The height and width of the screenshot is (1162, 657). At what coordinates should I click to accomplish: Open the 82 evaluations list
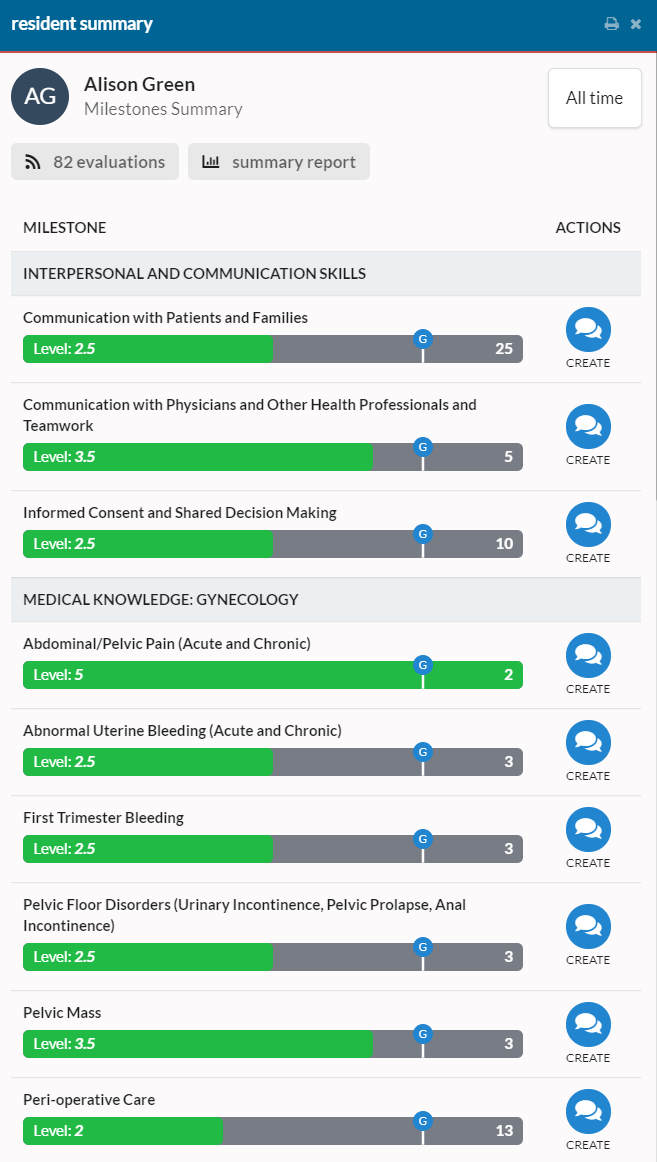pyautogui.click(x=94, y=162)
